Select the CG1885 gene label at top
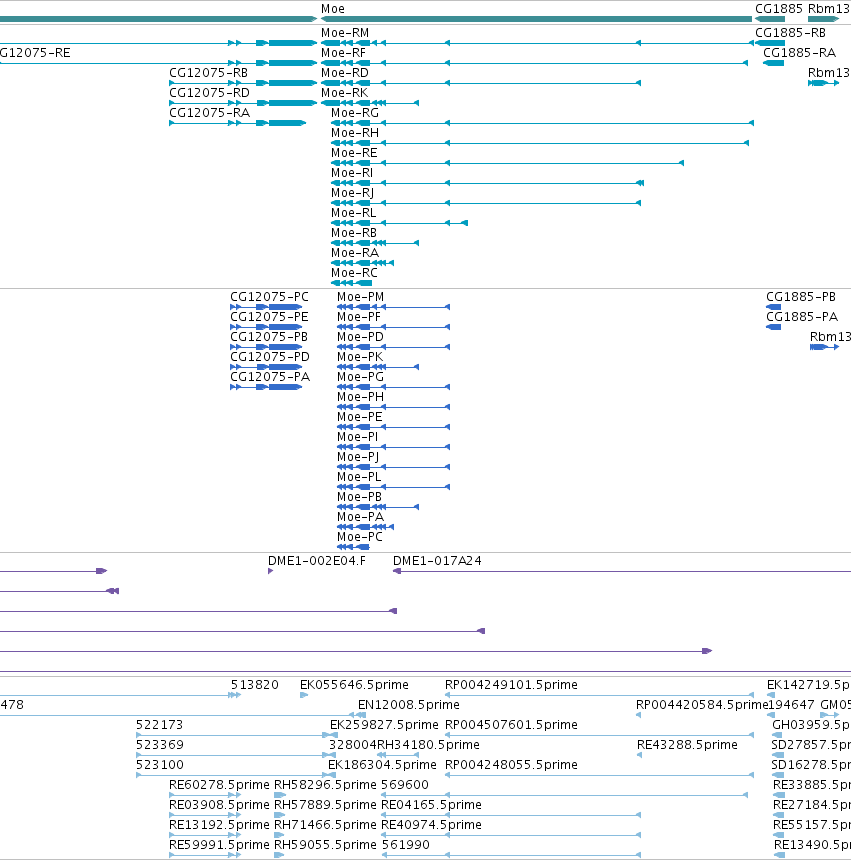Image resolution: width=851 pixels, height=860 pixels. click(779, 9)
